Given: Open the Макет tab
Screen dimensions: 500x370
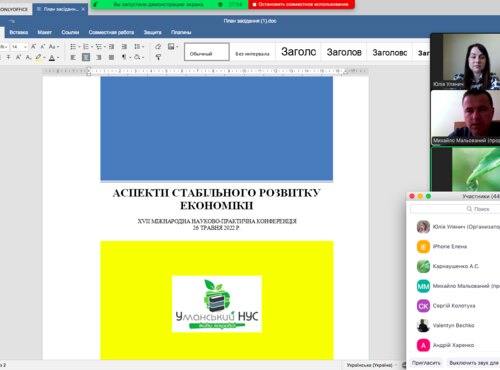Looking at the screenshot, I should pos(44,32).
